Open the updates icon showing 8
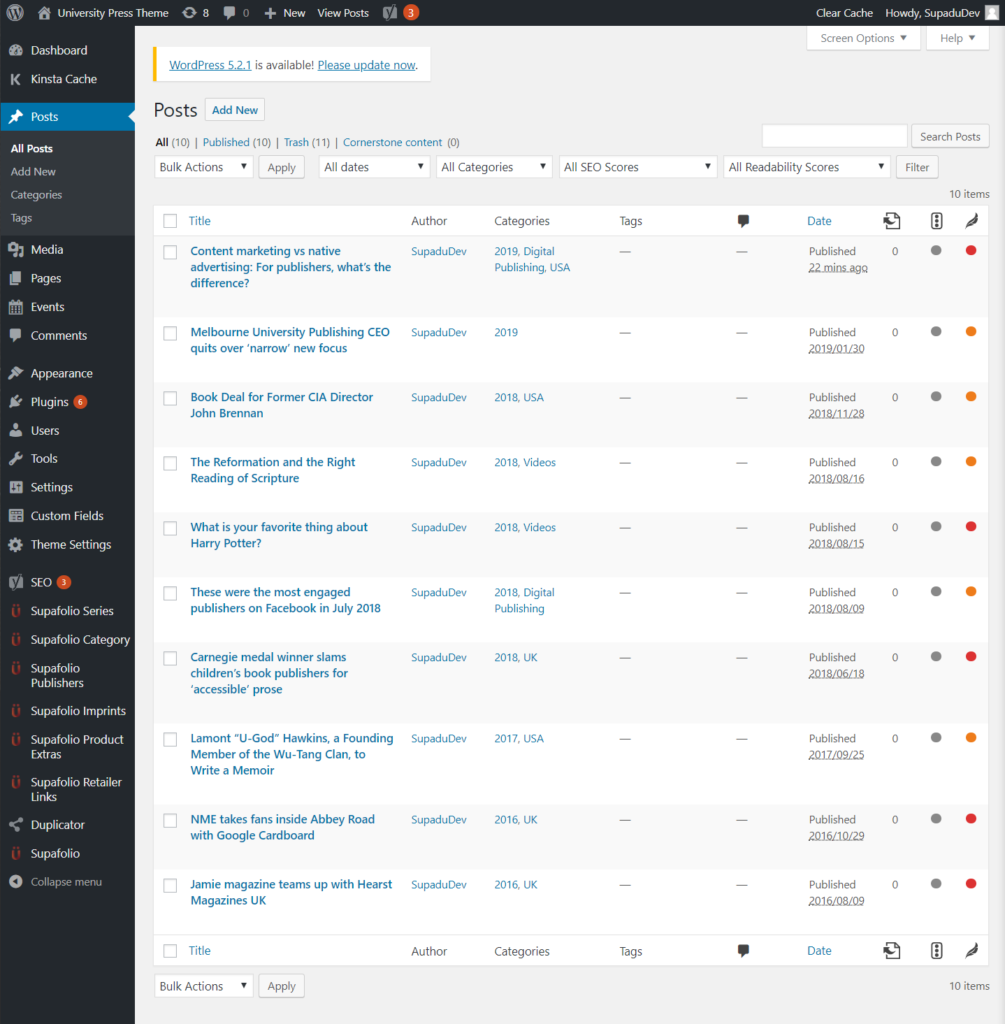The image size is (1005, 1024). tap(195, 12)
